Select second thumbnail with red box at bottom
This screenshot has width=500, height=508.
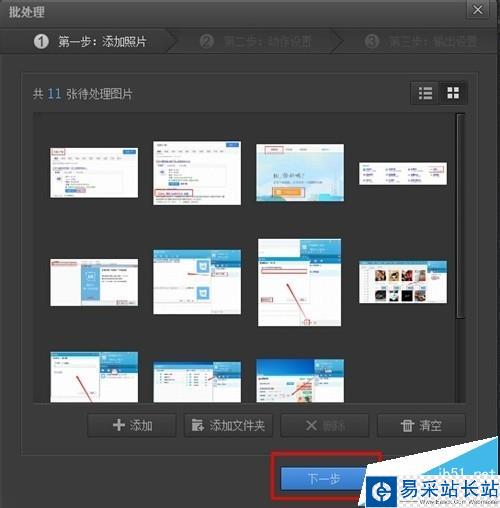point(197,173)
